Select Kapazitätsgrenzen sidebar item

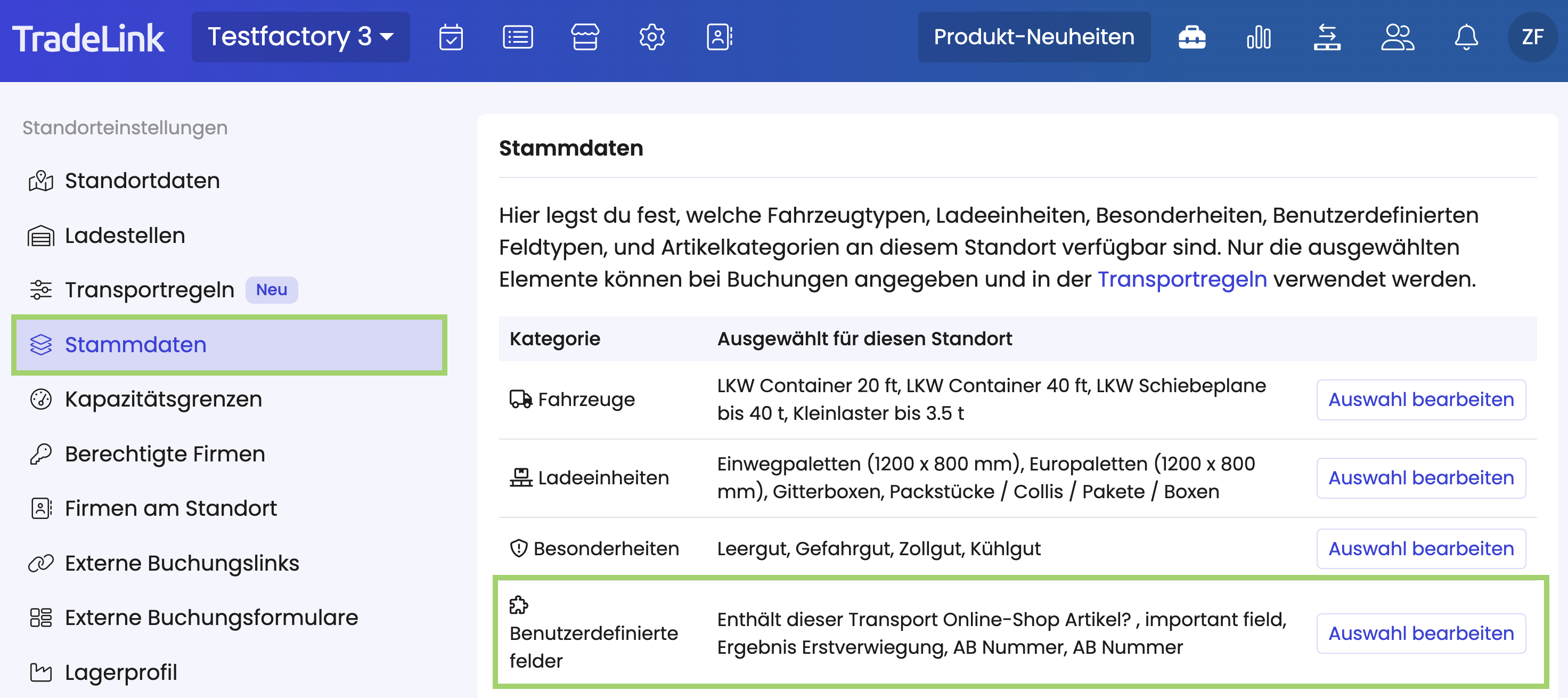pyautogui.click(x=163, y=400)
